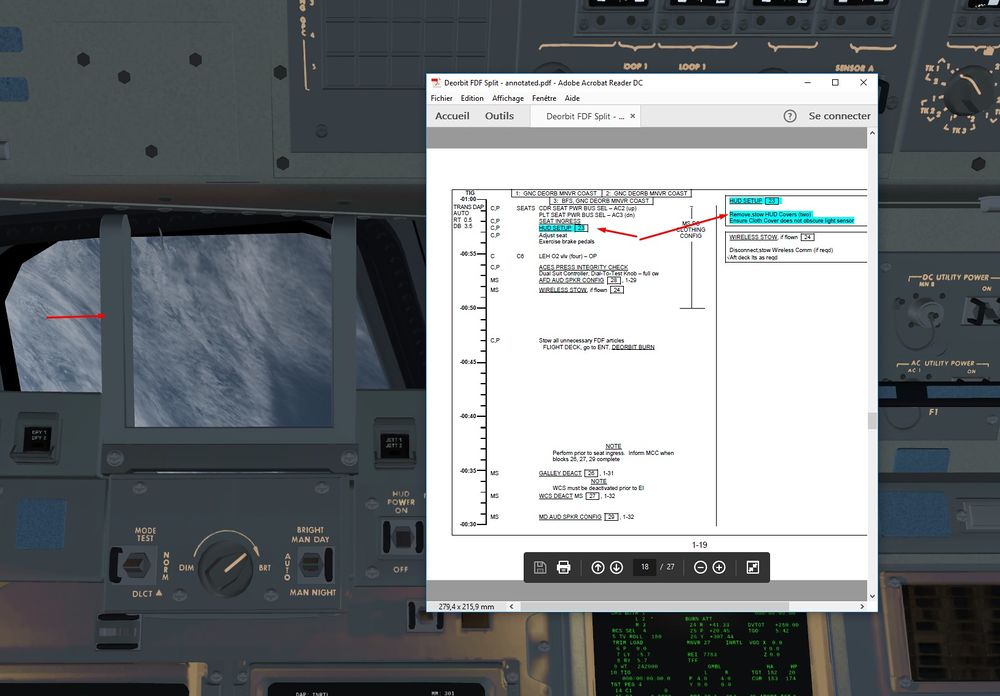Screen dimensions: 1000x696
Task: Open the Fenêtre menu
Action: point(544,98)
